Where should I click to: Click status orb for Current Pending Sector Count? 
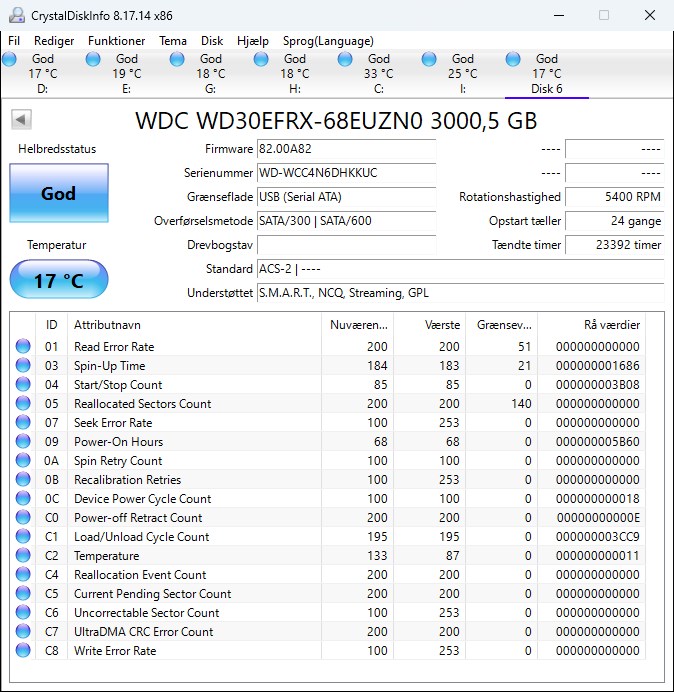(23, 593)
